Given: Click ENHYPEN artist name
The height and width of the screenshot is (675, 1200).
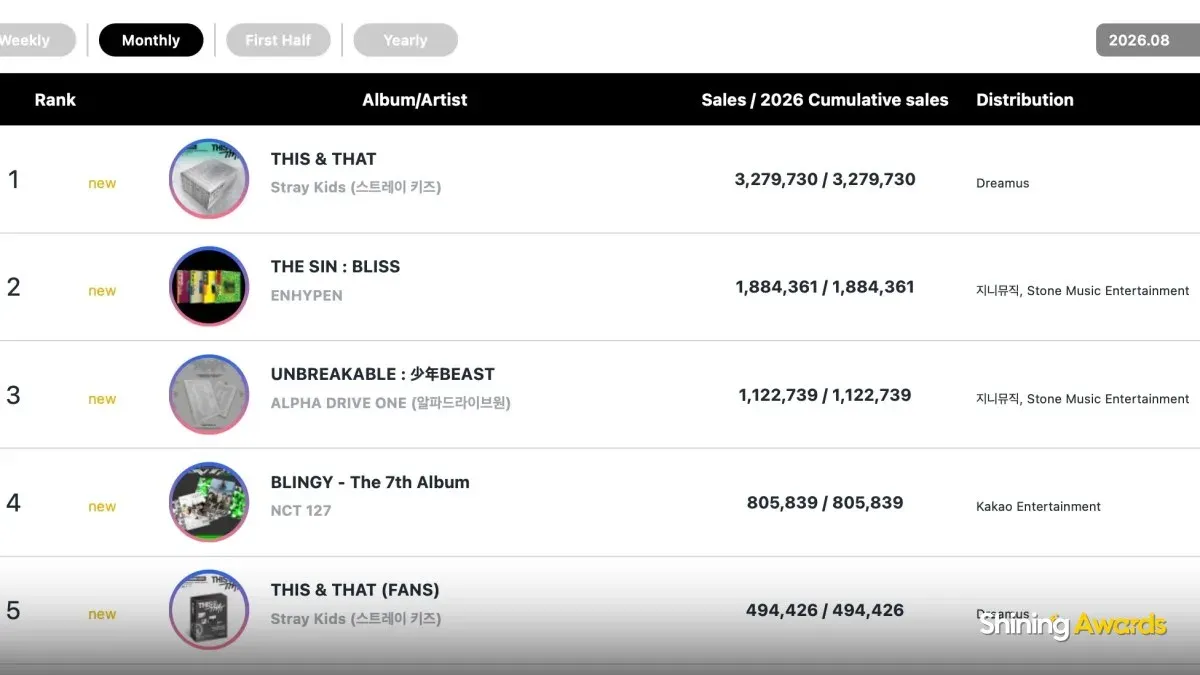Looking at the screenshot, I should (x=306, y=295).
